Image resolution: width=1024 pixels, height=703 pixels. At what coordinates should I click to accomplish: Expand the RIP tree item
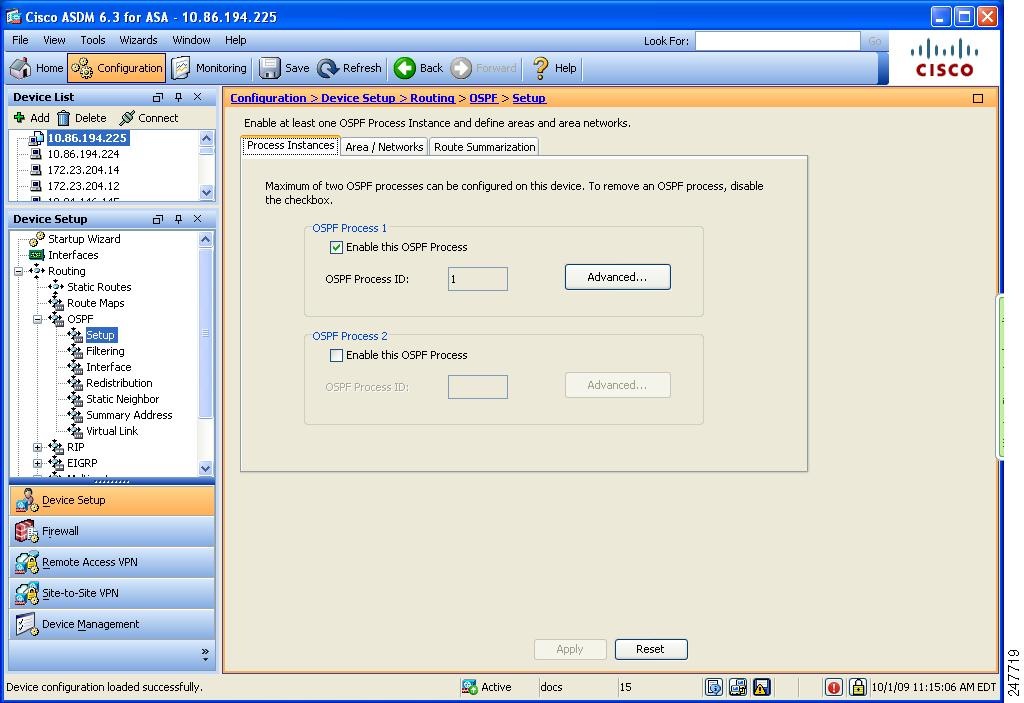pyautogui.click(x=38, y=447)
